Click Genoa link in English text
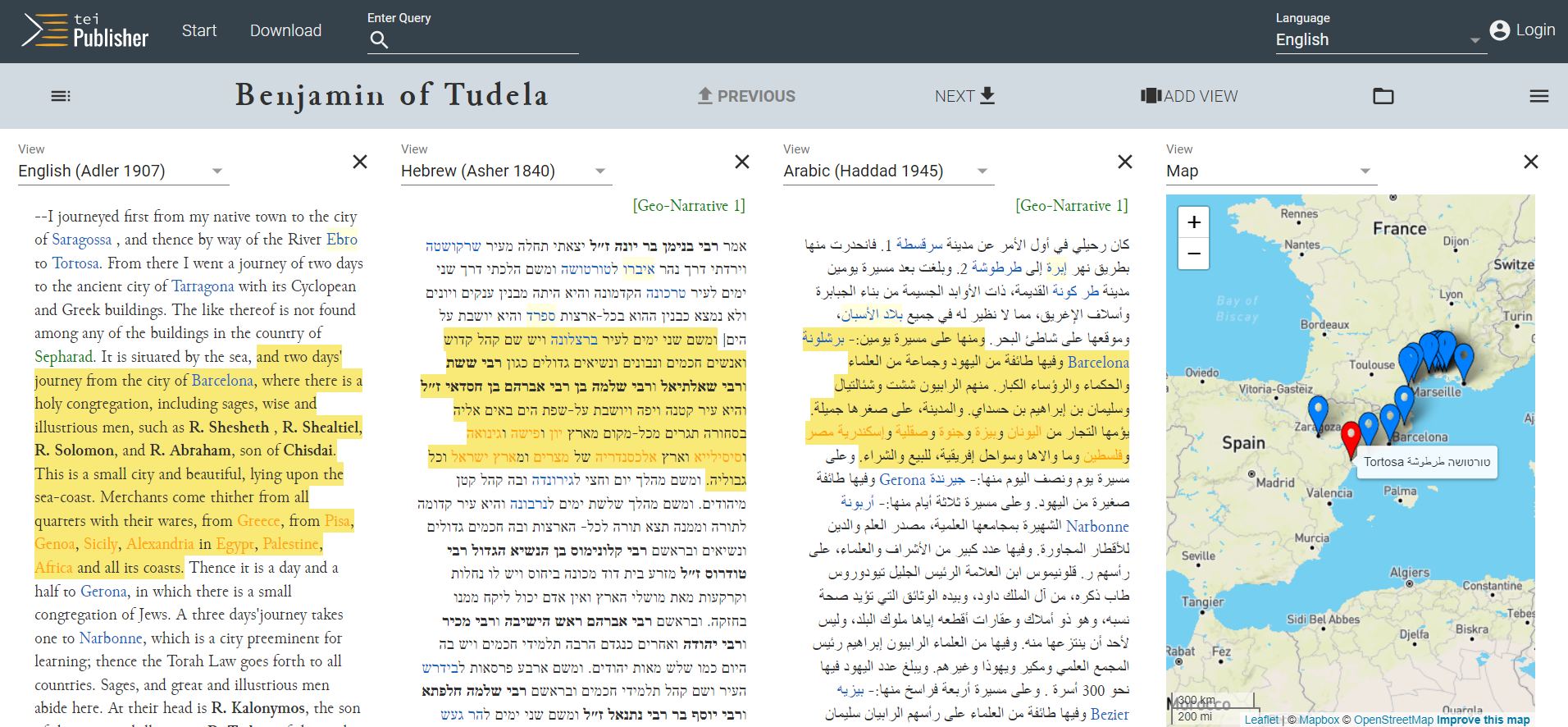 click(x=55, y=544)
